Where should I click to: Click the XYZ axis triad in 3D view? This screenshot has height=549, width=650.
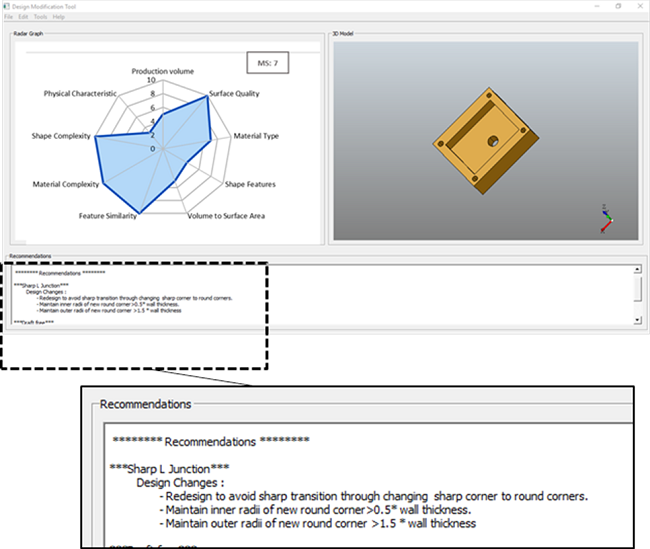point(605,219)
